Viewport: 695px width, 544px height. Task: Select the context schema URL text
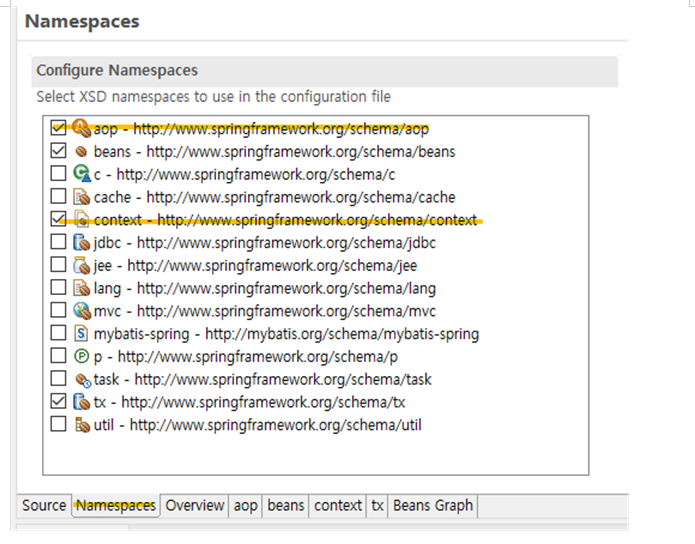pos(317,220)
